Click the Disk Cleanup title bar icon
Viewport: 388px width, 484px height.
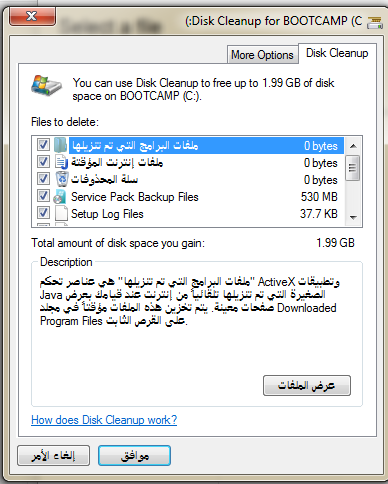coord(375,22)
